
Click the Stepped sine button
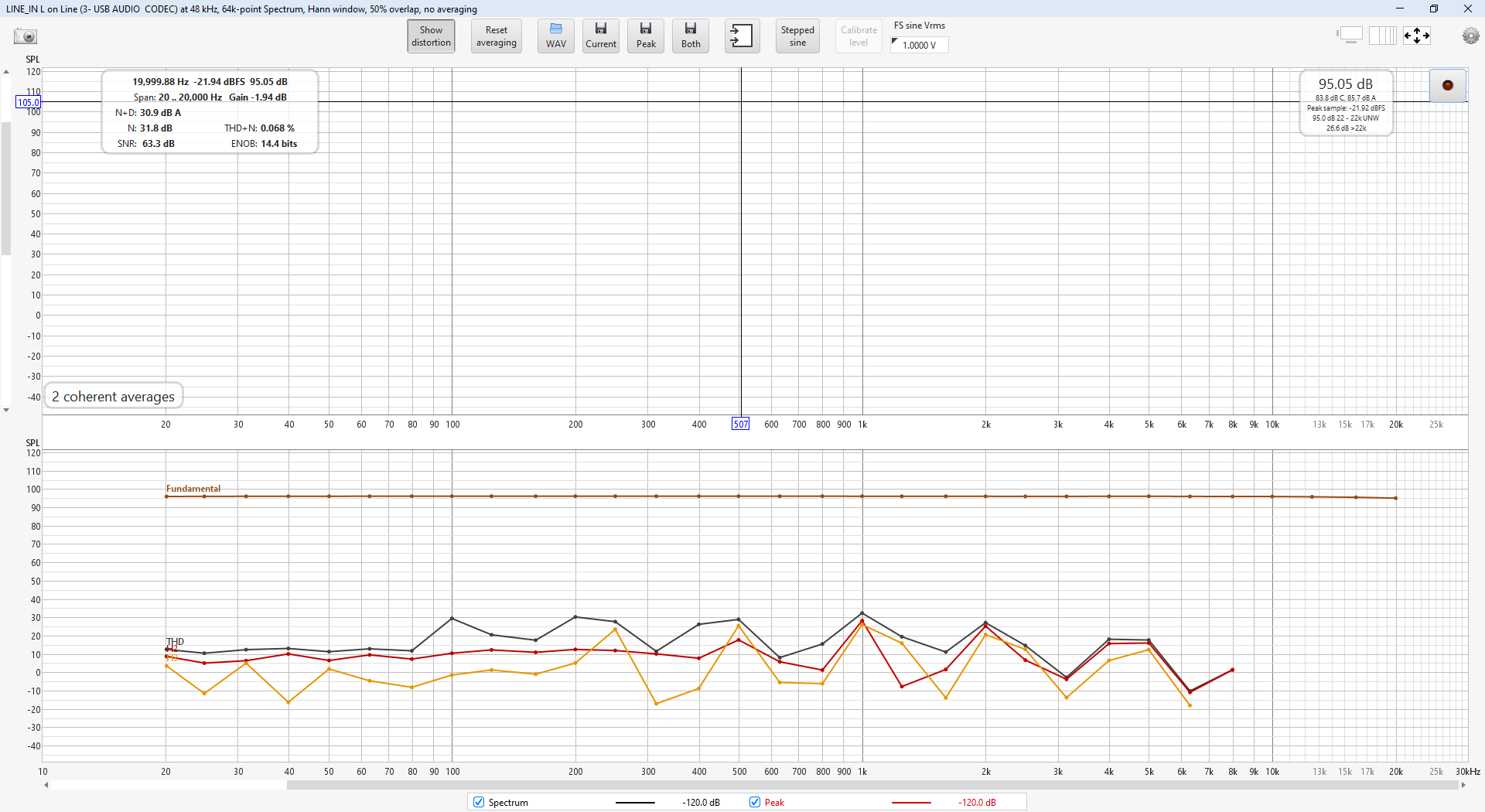click(x=797, y=36)
